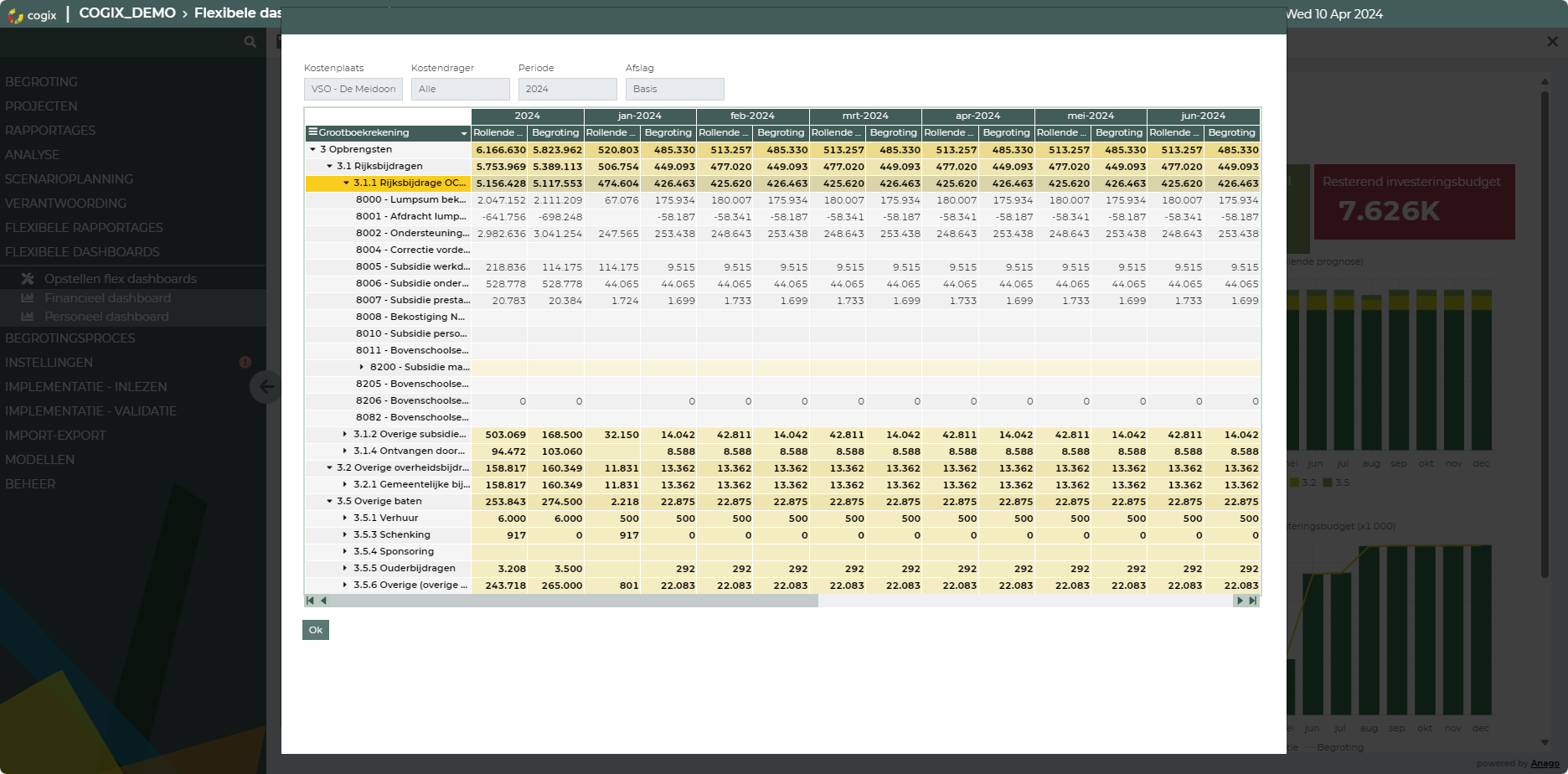This screenshot has width=1568, height=774.
Task: Jump to first column with scroll-start arrow
Action: (311, 601)
